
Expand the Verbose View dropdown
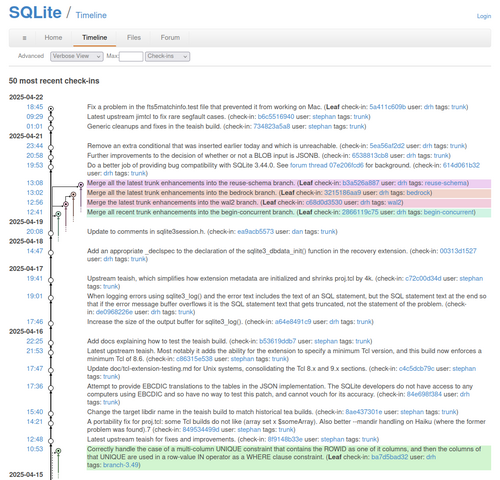(x=77, y=56)
